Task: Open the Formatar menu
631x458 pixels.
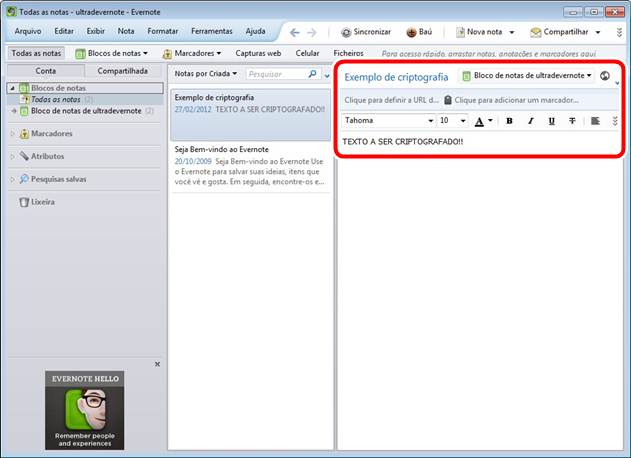Action: [163, 31]
